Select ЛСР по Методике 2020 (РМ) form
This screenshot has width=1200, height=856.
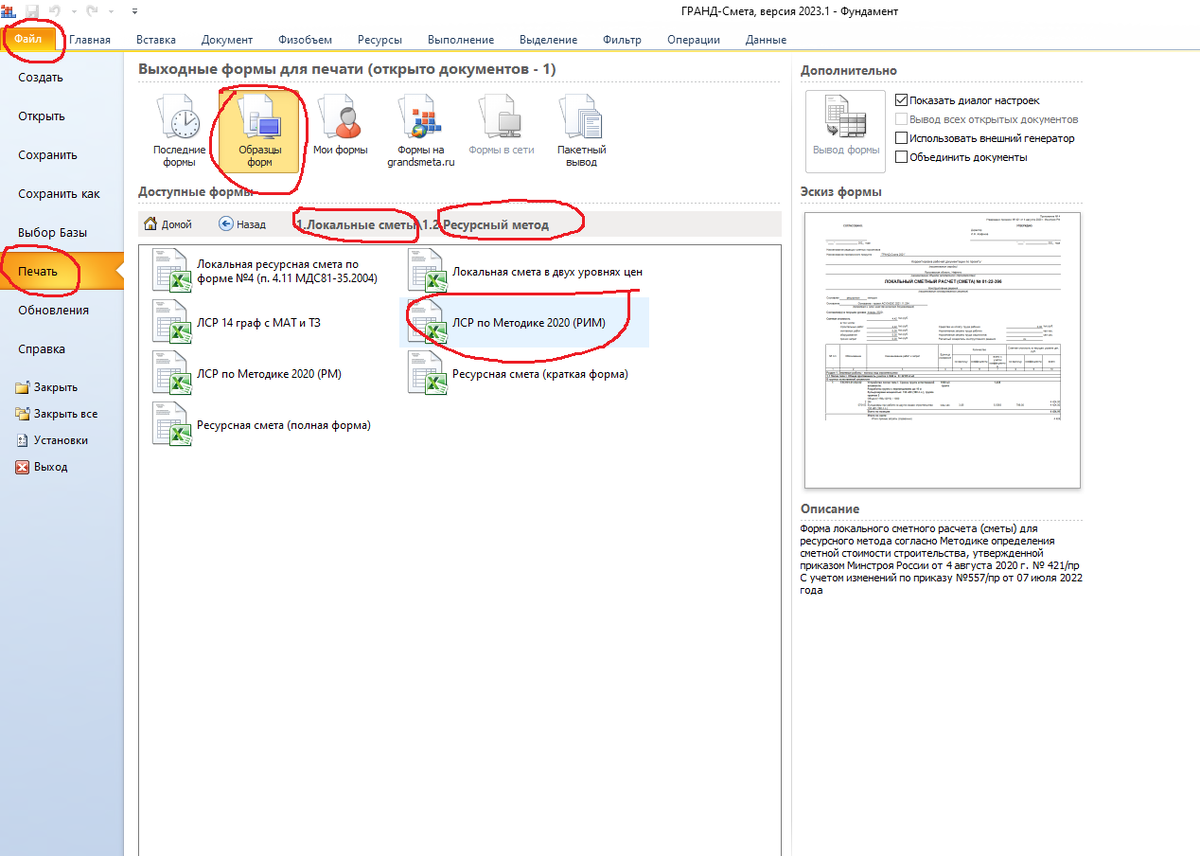tap(248, 374)
